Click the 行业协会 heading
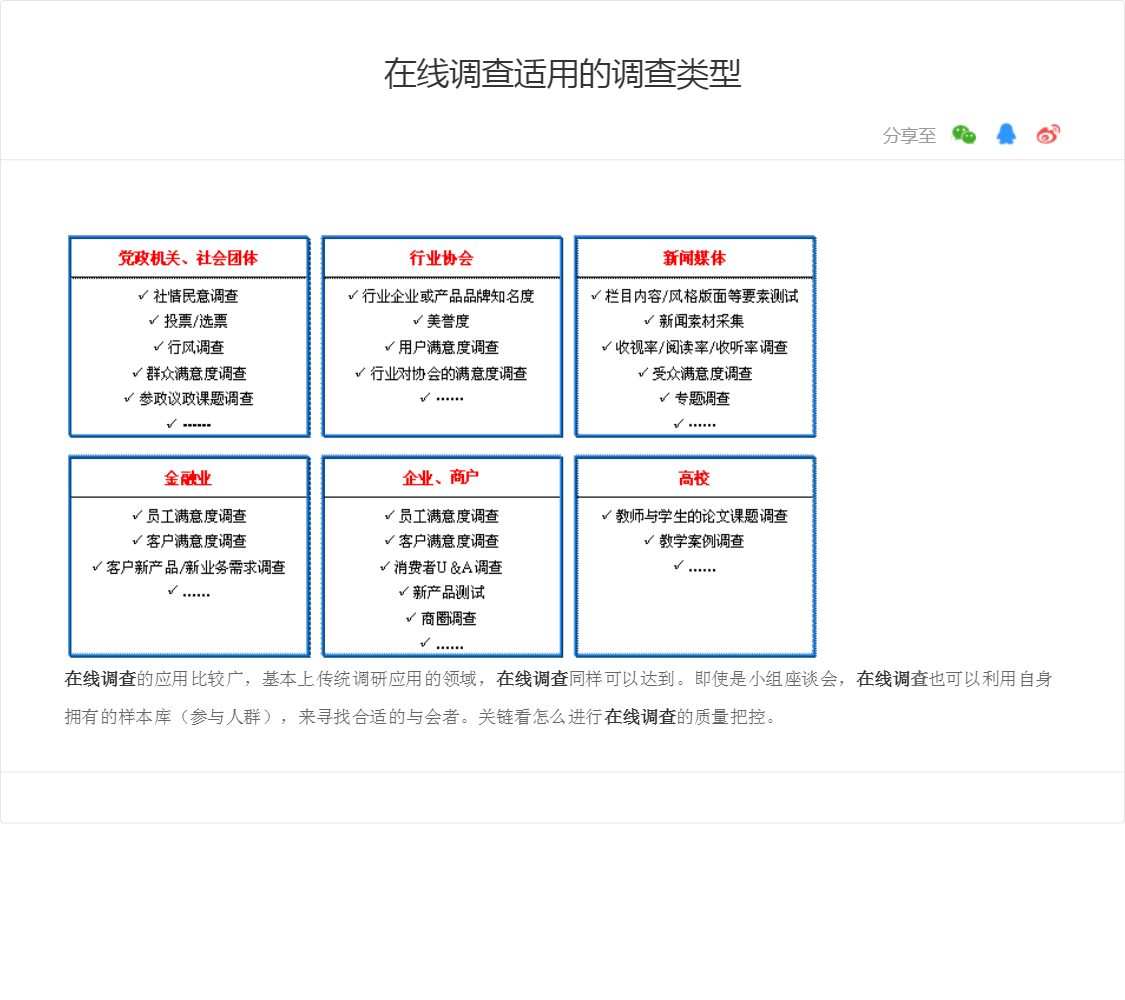Screen dimensions: 1125x1000 [x=441, y=258]
